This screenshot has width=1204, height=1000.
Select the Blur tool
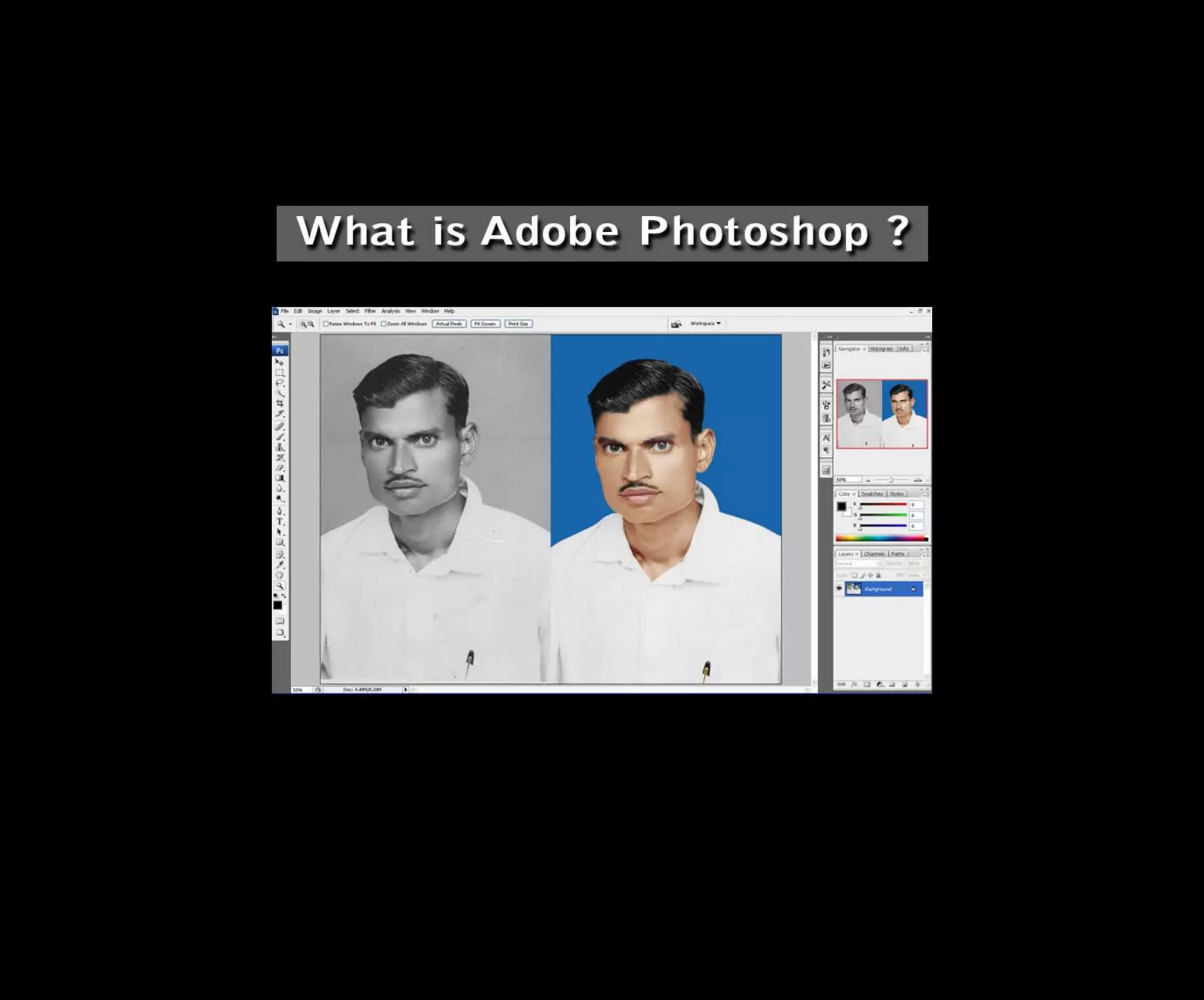pos(280,488)
